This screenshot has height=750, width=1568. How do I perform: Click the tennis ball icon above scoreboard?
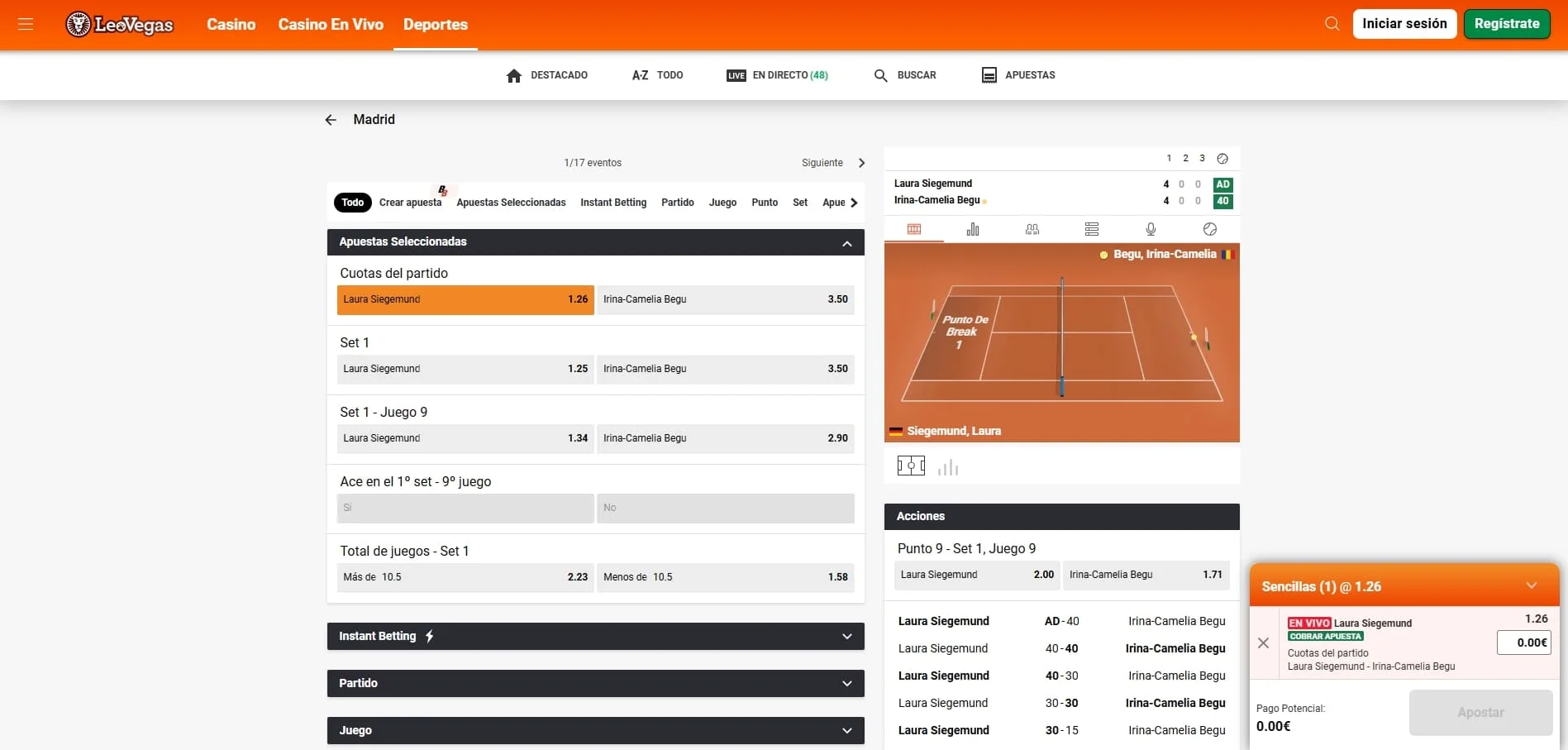(x=1222, y=158)
